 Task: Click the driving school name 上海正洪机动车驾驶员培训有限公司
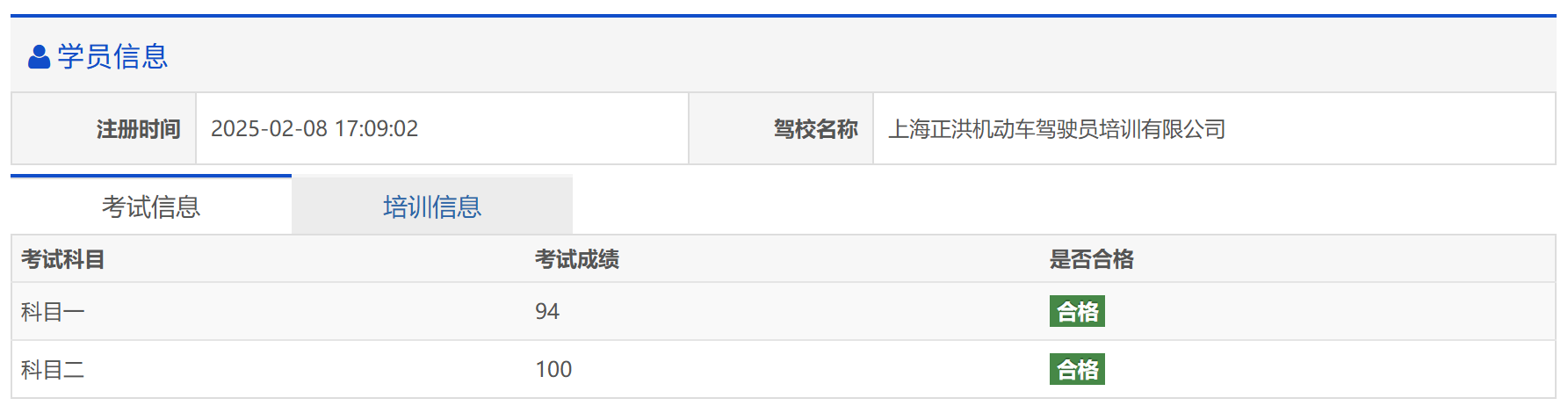coord(1057,129)
